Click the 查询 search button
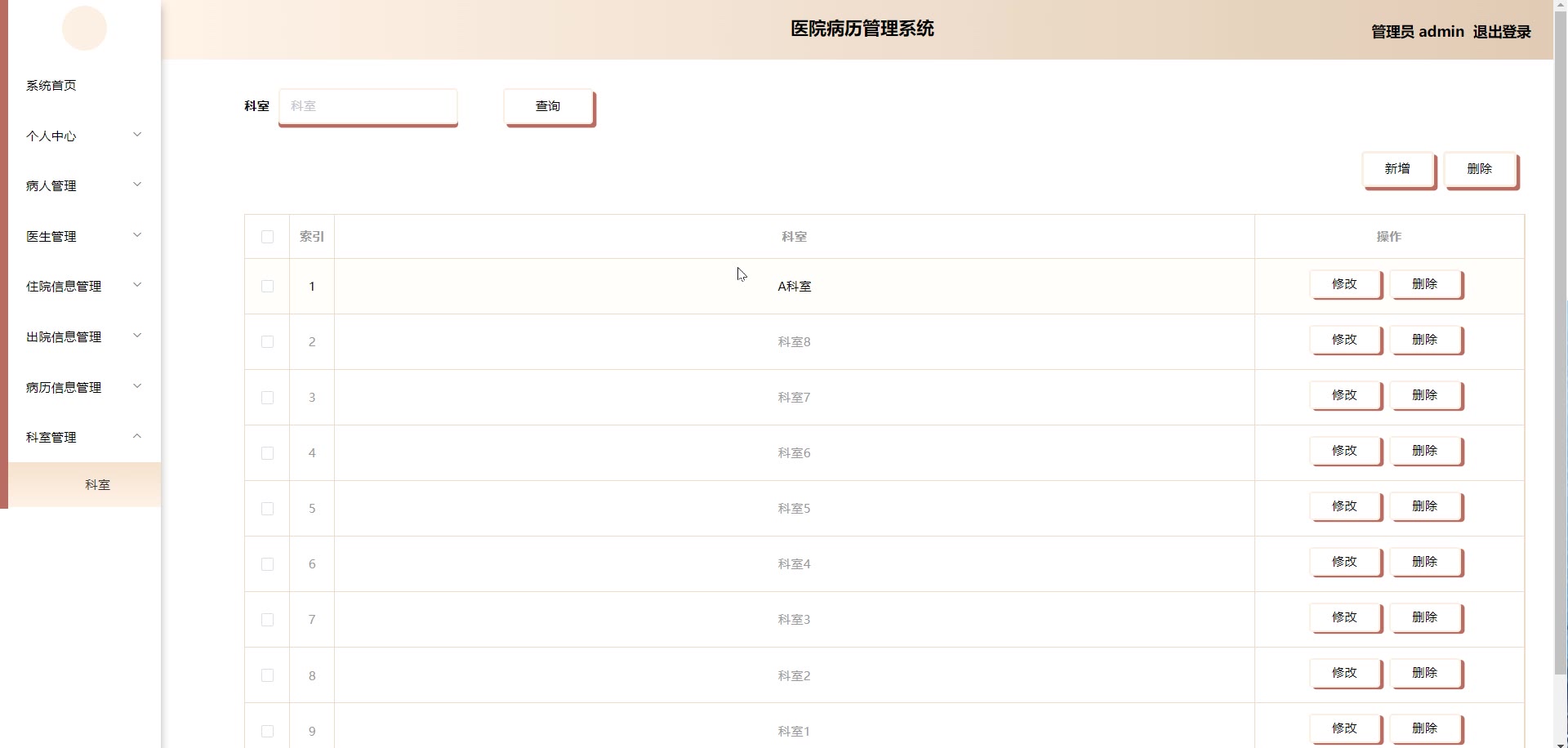1568x748 pixels. click(x=548, y=106)
